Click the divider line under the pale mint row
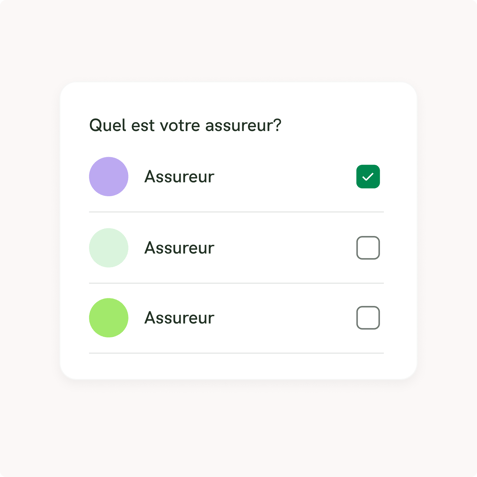Image resolution: width=477 pixels, height=477 pixels. [236, 283]
